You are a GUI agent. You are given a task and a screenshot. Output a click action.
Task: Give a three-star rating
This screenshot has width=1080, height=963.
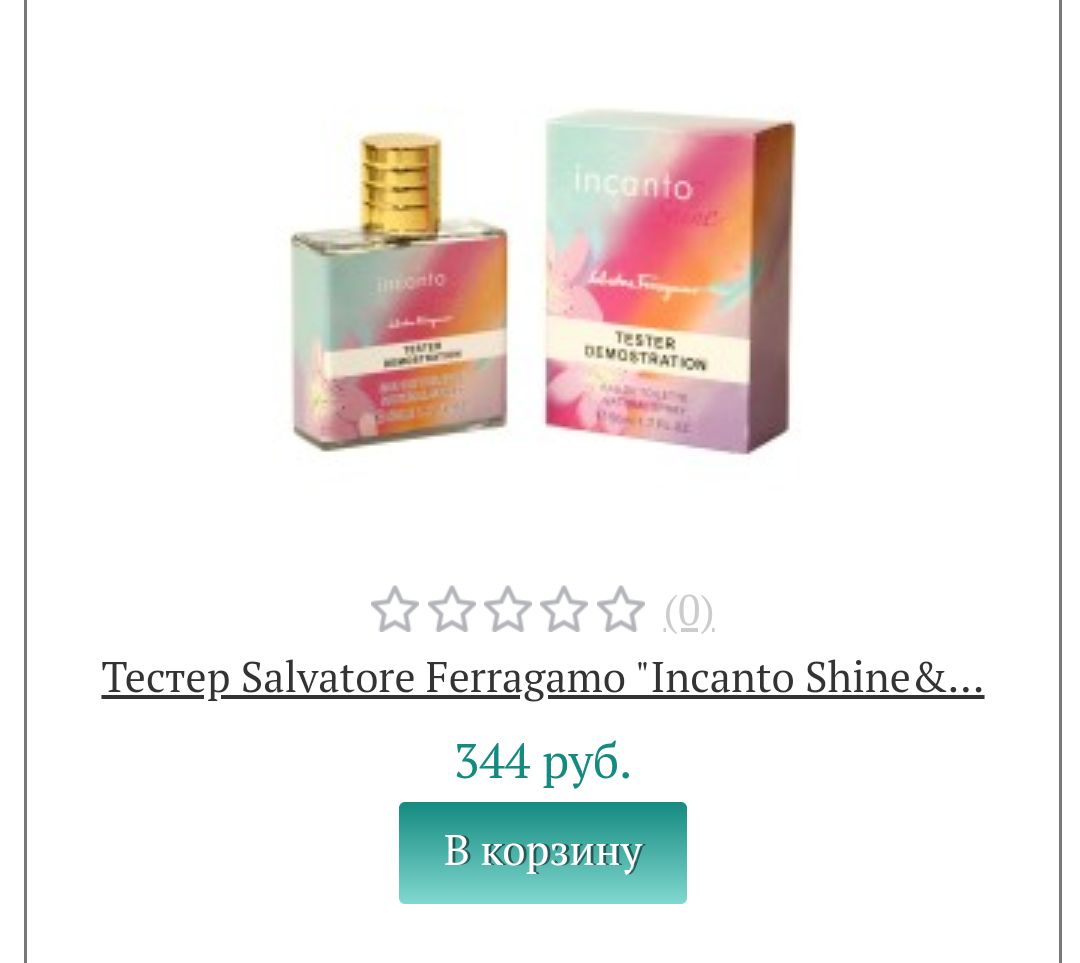tap(508, 609)
